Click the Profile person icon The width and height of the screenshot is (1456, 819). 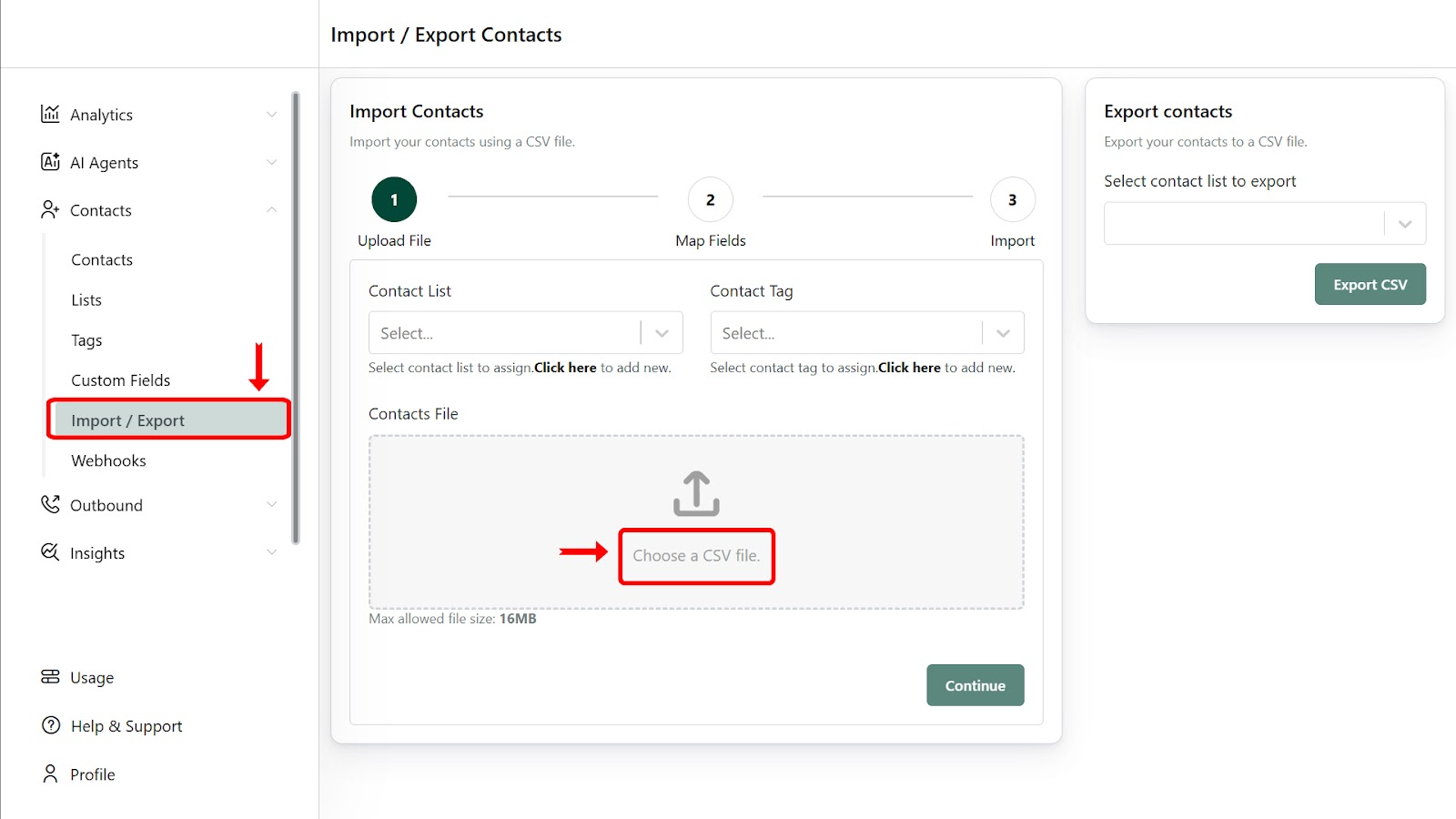click(x=50, y=773)
